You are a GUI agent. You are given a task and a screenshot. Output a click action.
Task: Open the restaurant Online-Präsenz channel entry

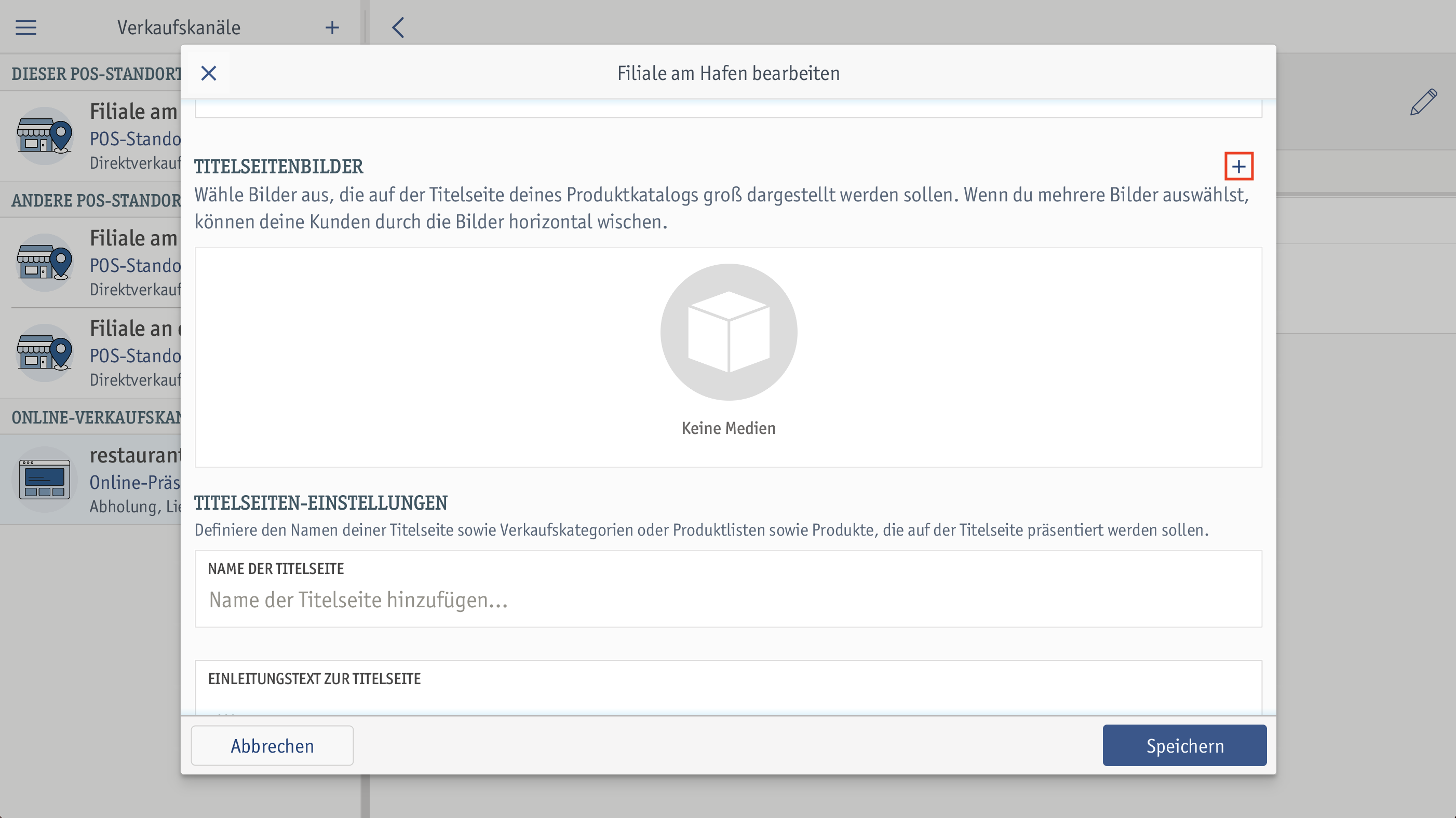(90, 480)
